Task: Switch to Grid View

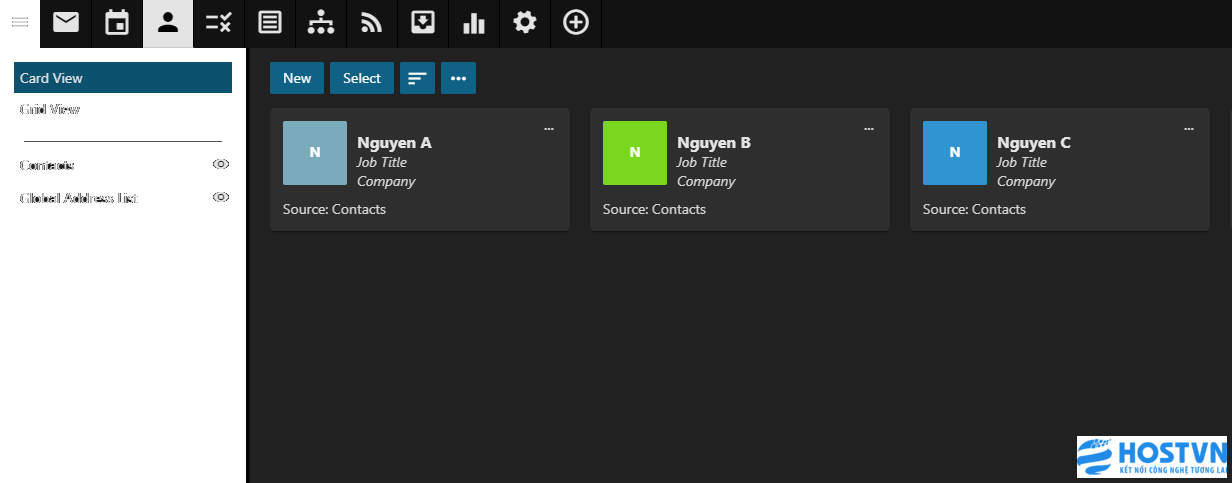Action: 50,109
